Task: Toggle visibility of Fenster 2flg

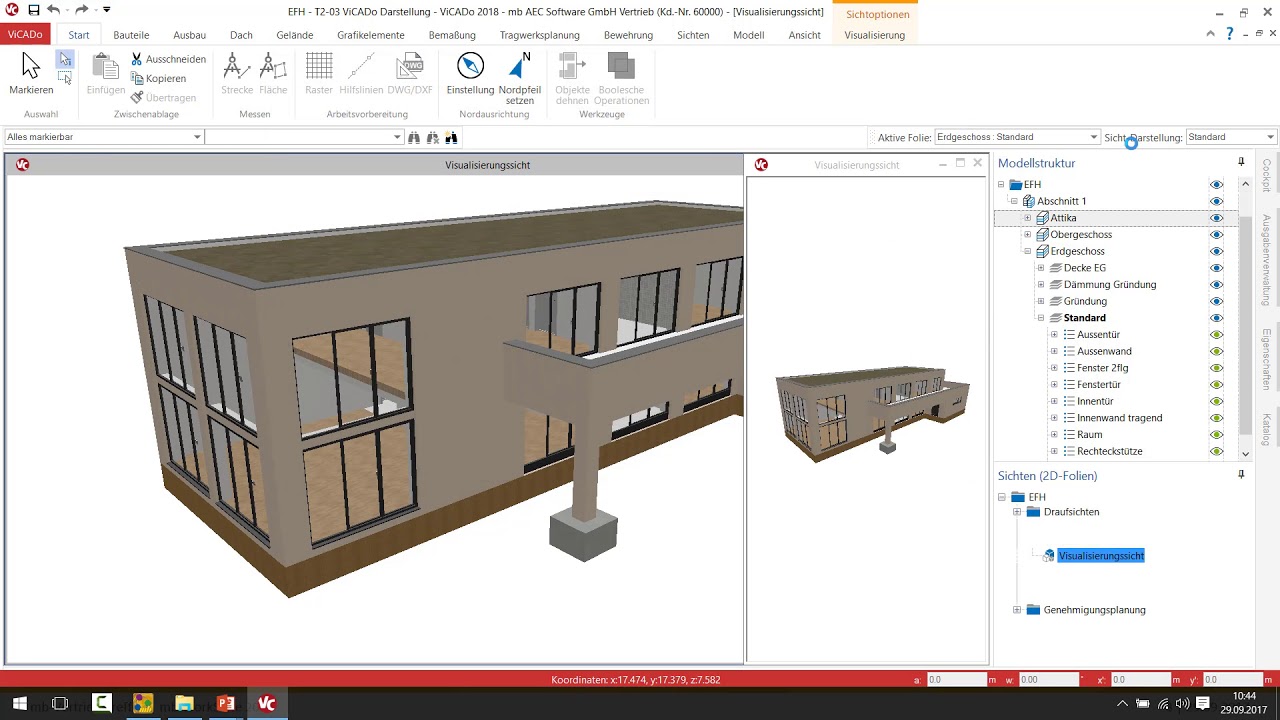Action: [1217, 368]
